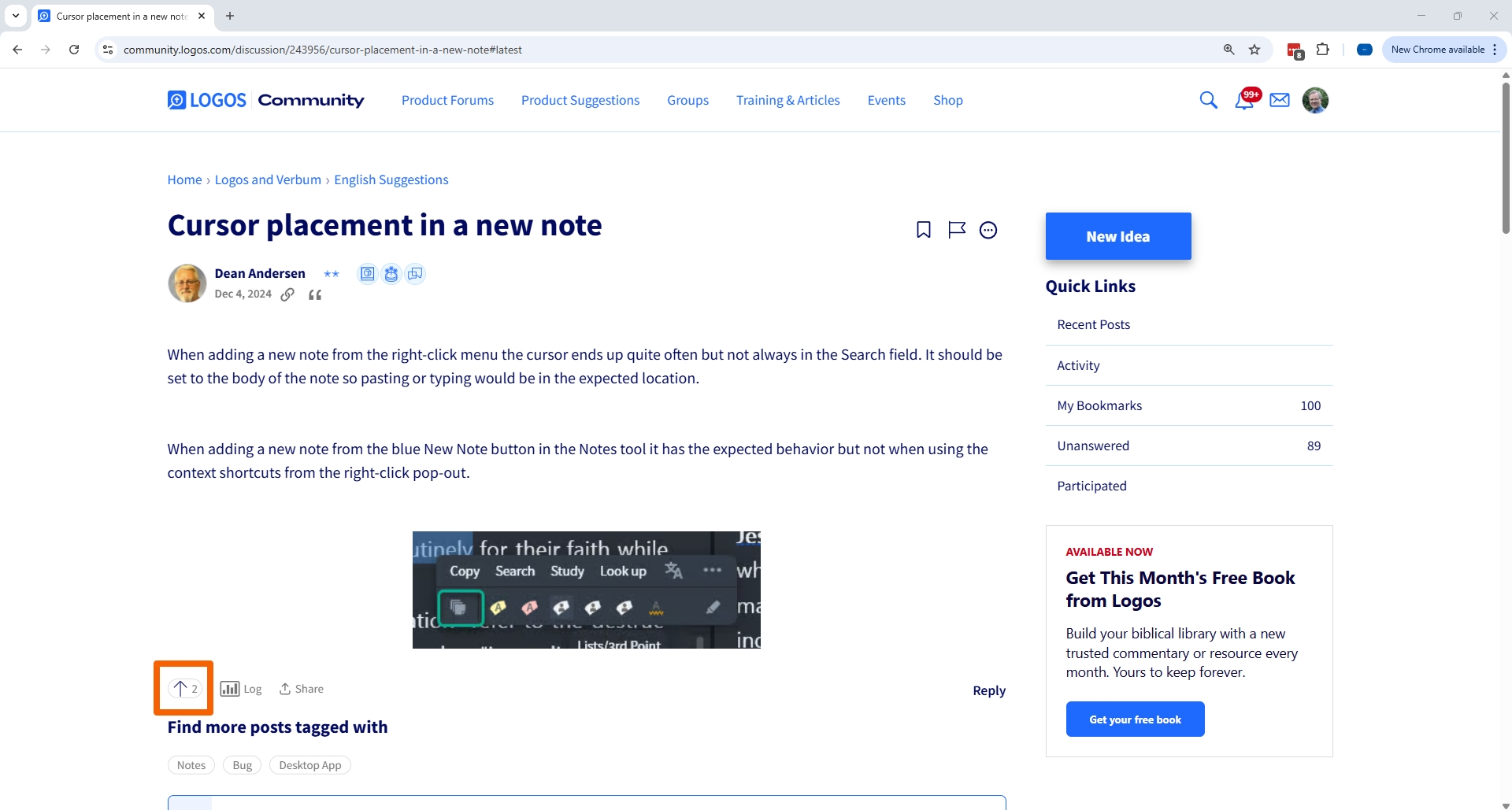Image resolution: width=1512 pixels, height=810 pixels.
Task: Click the New Idea button
Action: 1118,236
